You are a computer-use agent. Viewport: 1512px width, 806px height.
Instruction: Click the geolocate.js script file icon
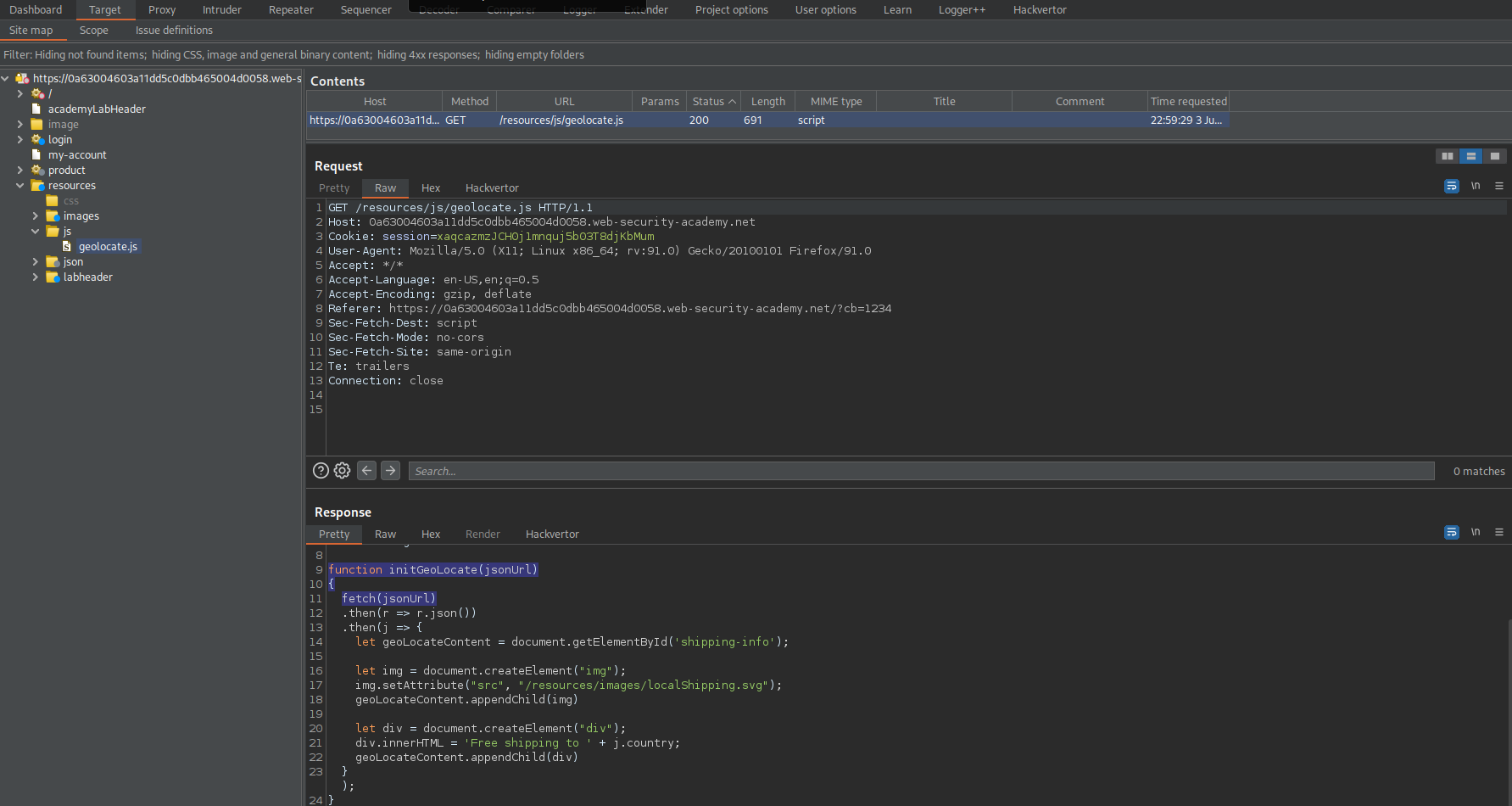(67, 246)
